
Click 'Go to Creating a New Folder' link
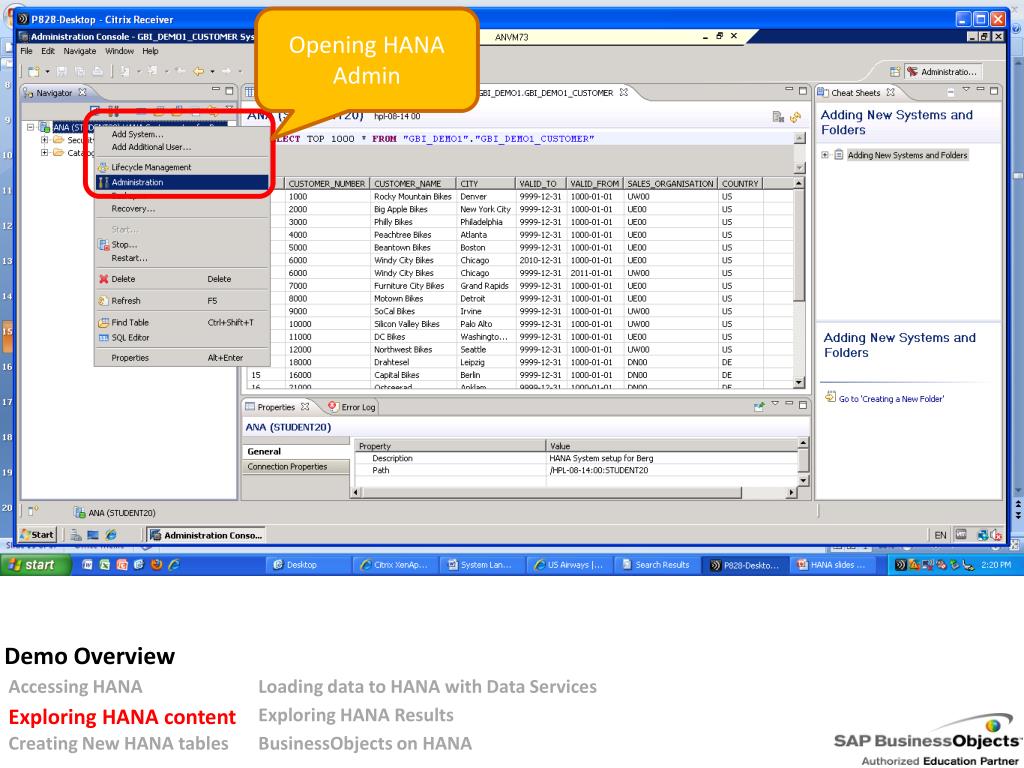click(x=891, y=399)
